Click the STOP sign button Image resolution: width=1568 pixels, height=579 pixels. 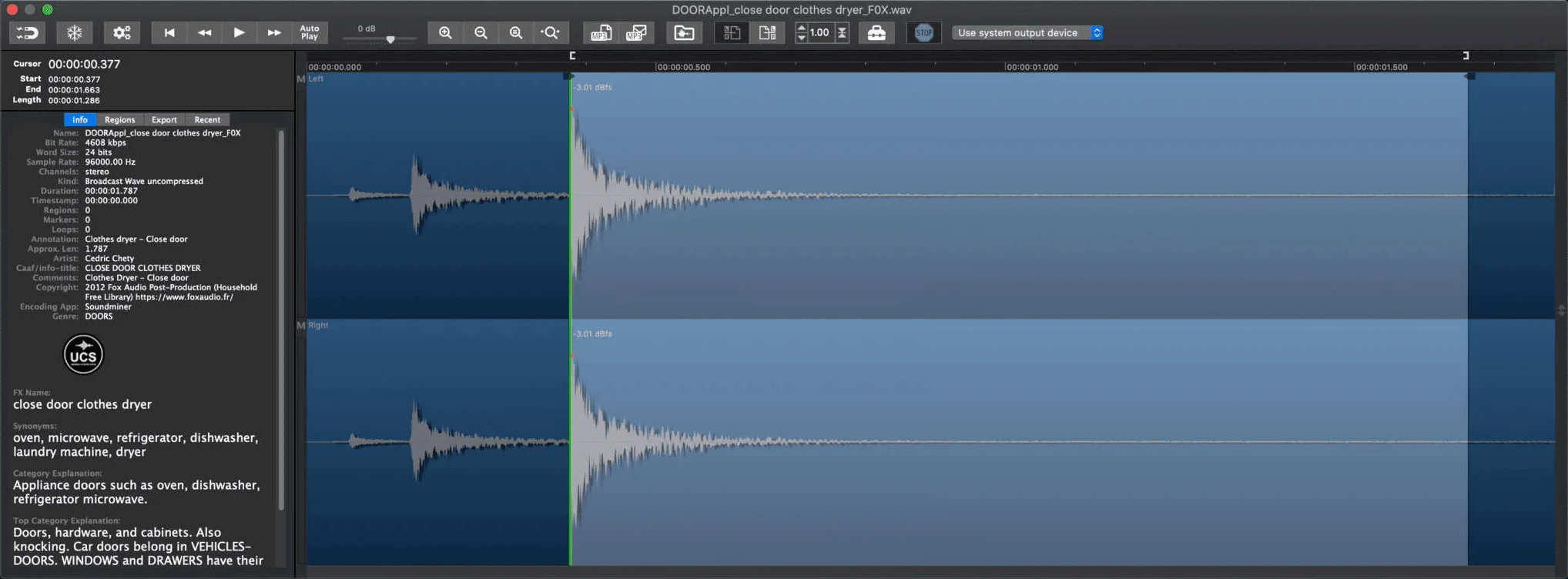click(924, 32)
